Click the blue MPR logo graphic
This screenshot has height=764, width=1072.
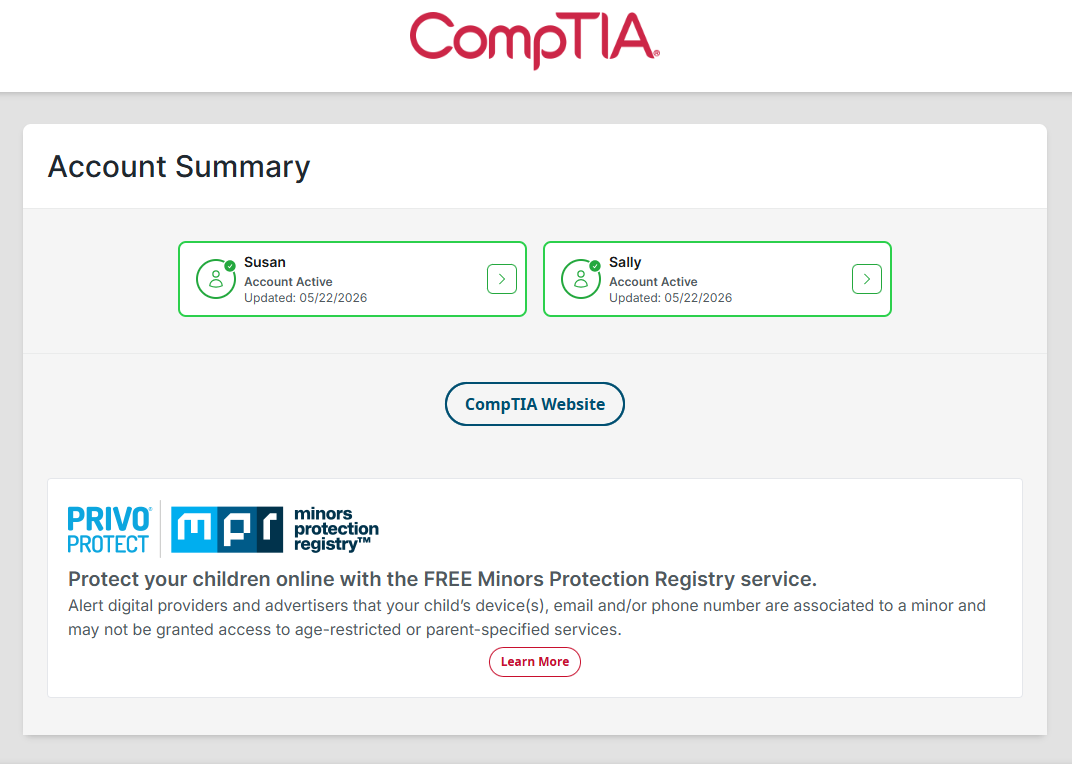[227, 529]
